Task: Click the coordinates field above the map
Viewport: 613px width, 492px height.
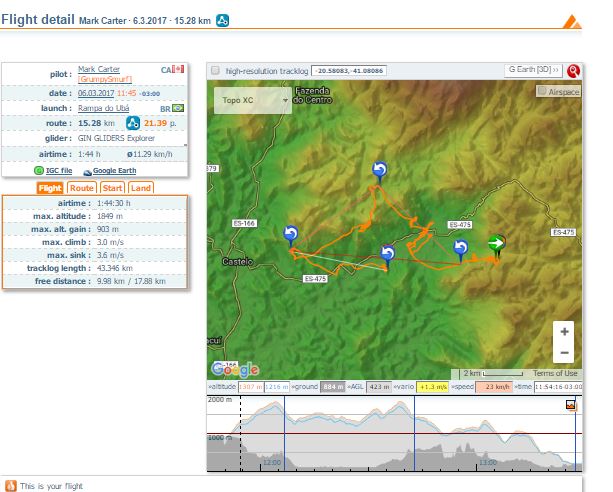Action: tap(349, 71)
